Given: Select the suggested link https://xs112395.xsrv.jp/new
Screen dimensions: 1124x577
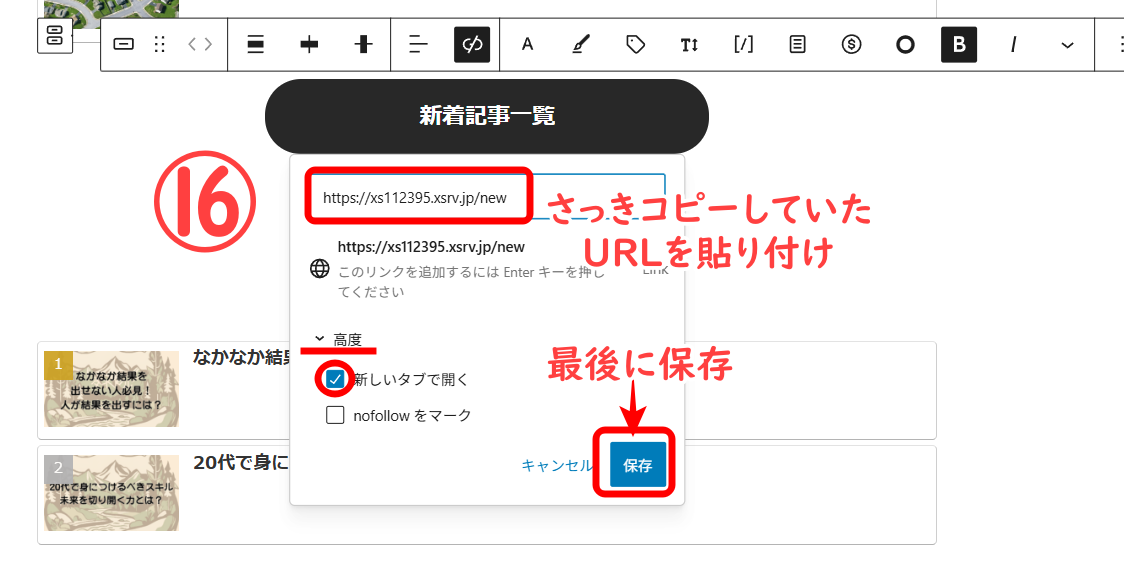Looking at the screenshot, I should coord(431,247).
